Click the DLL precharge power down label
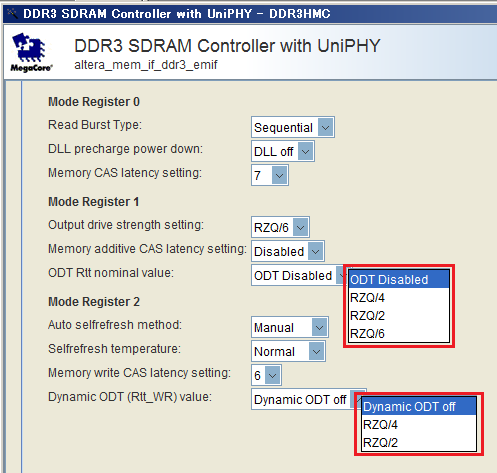Image resolution: width=497 pixels, height=473 pixels. 125,149
